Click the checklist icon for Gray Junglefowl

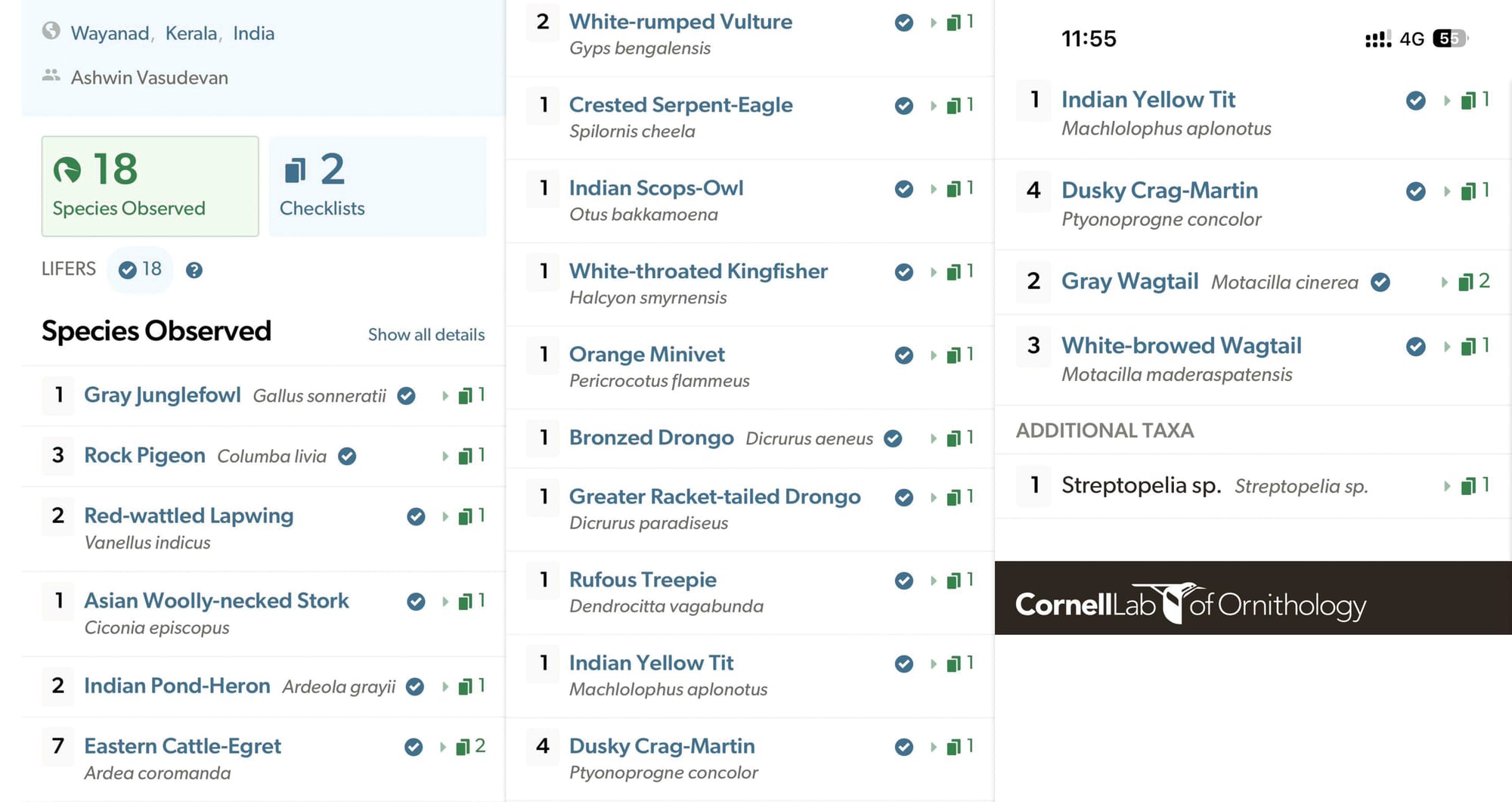coord(466,395)
